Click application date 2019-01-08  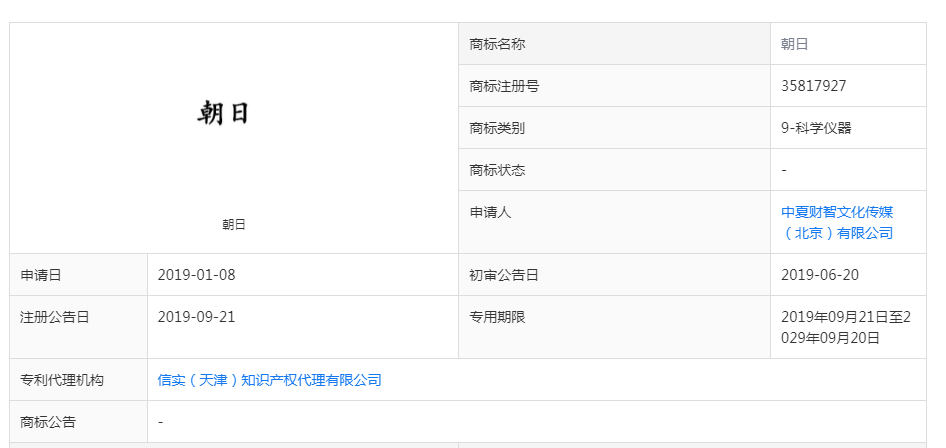tap(197, 275)
